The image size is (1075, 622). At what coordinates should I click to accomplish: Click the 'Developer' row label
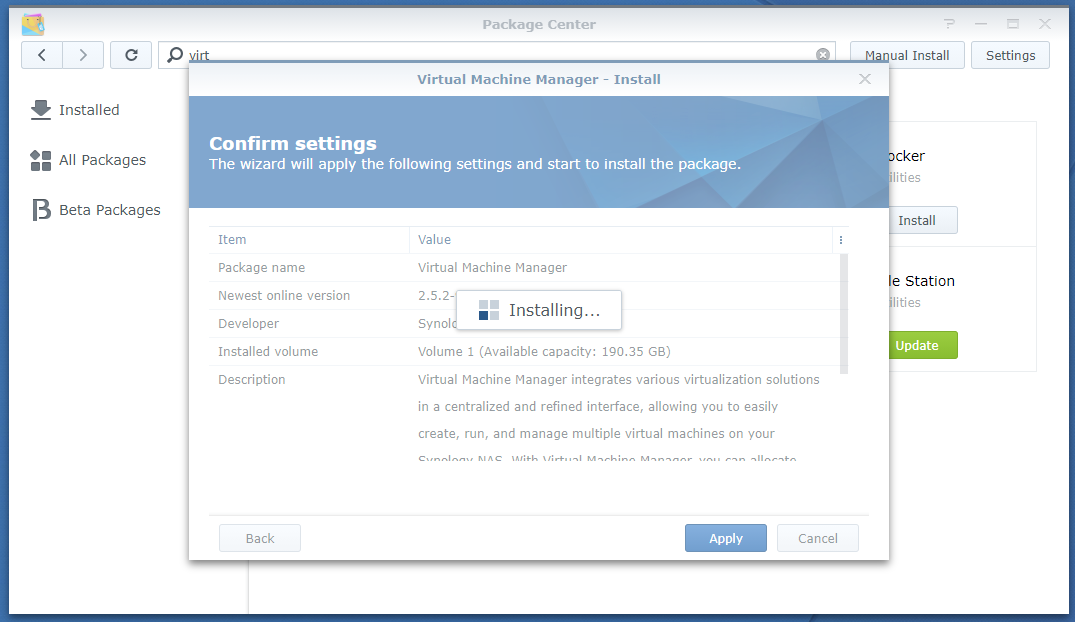248,324
